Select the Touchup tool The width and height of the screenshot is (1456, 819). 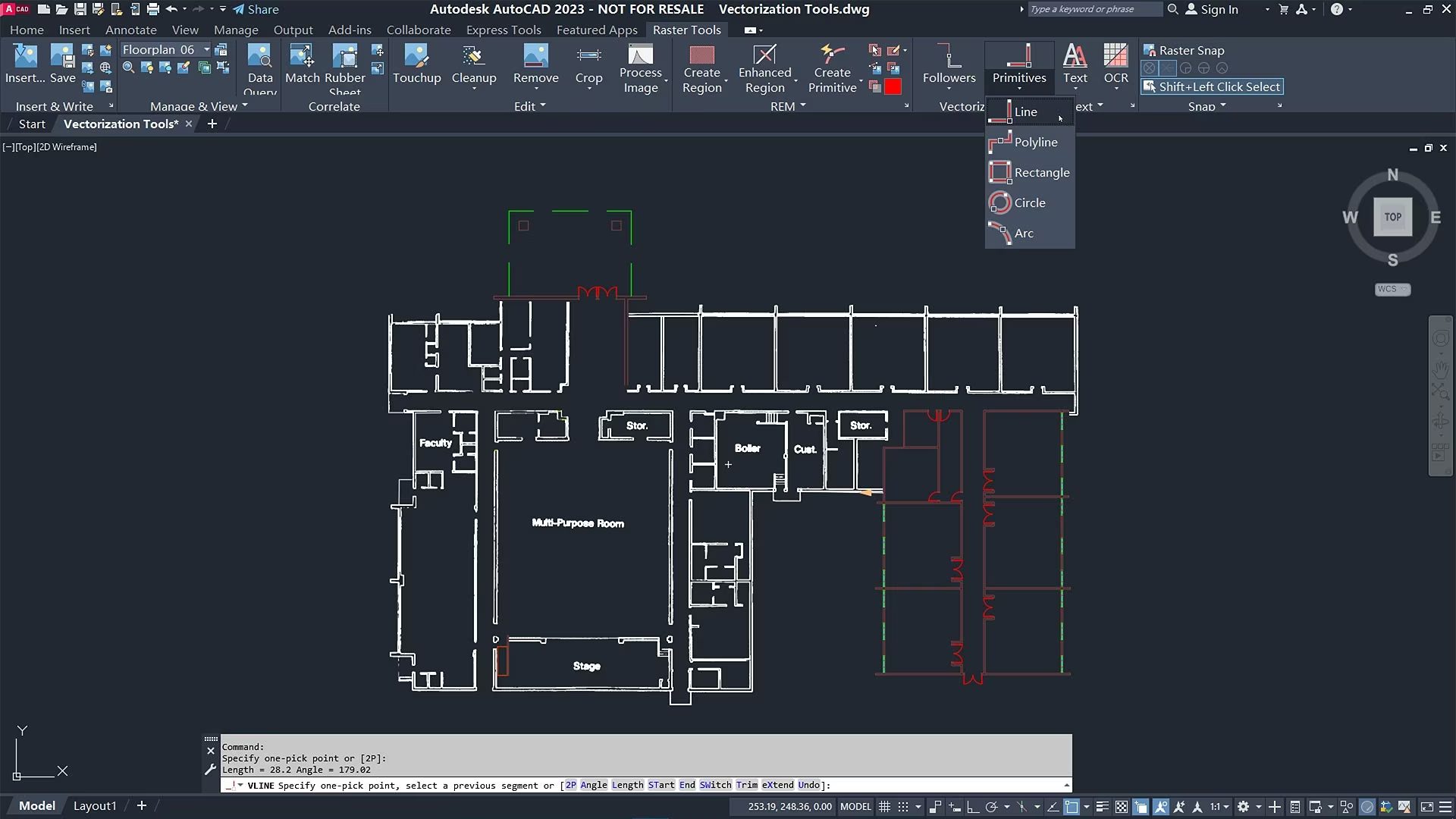coord(417,67)
